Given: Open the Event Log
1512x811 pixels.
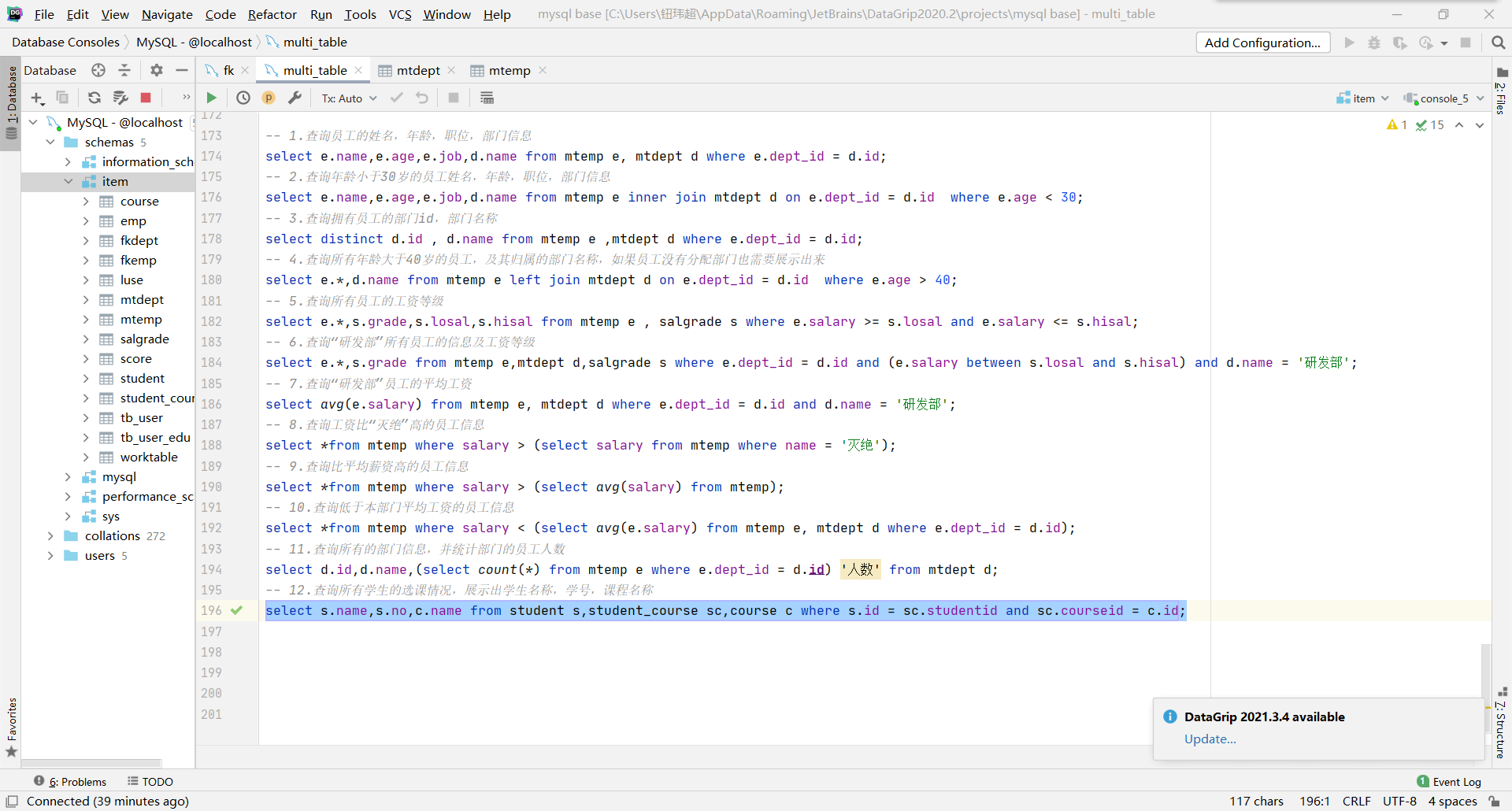Looking at the screenshot, I should coord(1449,782).
